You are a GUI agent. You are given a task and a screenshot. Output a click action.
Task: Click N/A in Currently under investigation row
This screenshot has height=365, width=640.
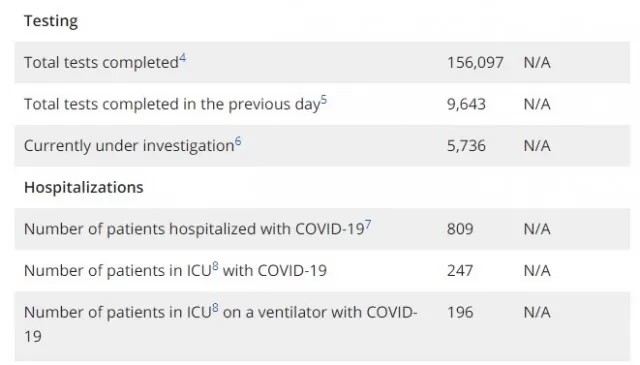click(537, 146)
